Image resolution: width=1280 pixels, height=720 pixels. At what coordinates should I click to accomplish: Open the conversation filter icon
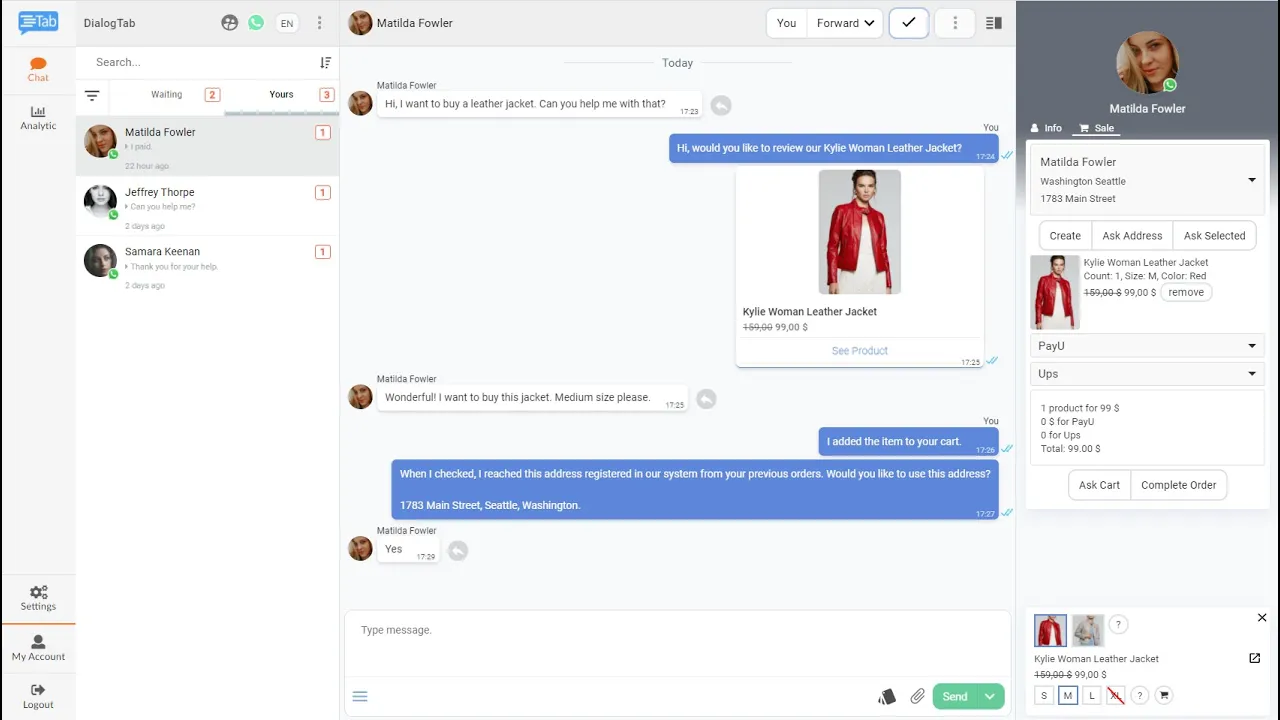[92, 96]
